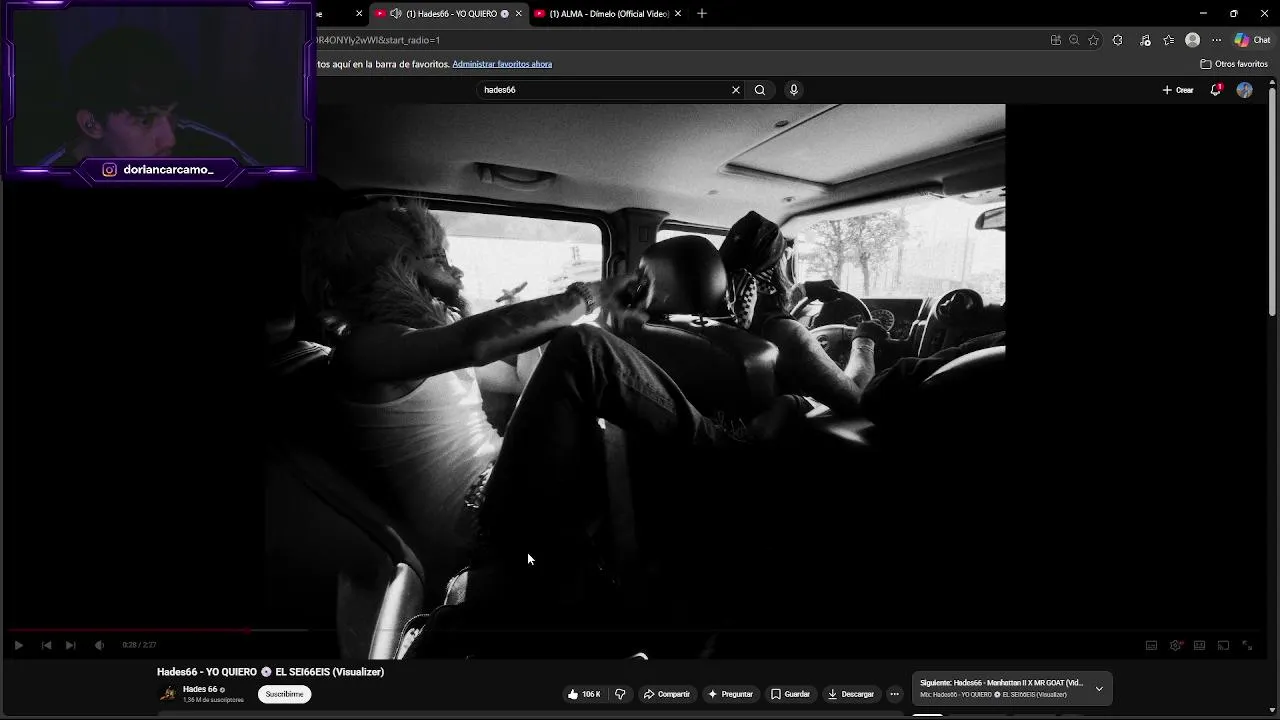Cast the video to a device

point(1223,645)
